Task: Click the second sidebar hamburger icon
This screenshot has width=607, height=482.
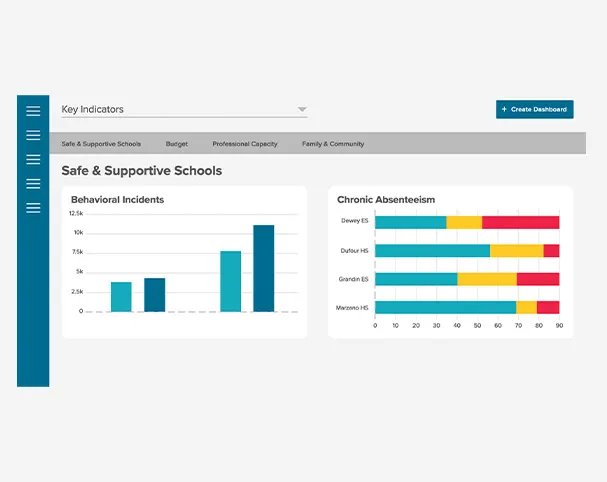Action: (x=33, y=135)
